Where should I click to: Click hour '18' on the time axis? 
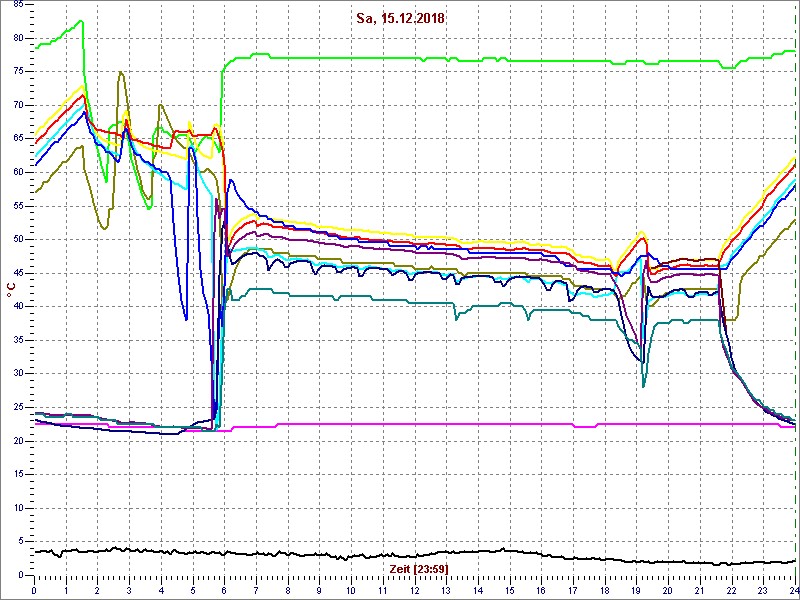(x=604, y=590)
